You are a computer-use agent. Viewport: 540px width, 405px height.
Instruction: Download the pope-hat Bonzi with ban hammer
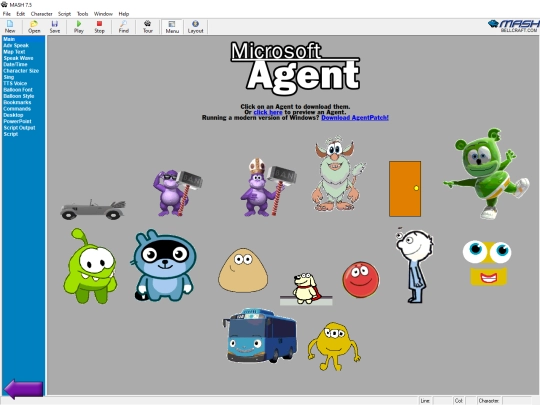268,188
